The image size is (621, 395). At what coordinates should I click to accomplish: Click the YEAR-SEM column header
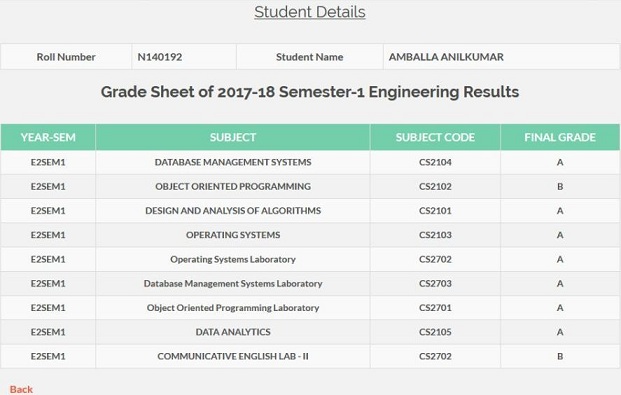[48, 137]
